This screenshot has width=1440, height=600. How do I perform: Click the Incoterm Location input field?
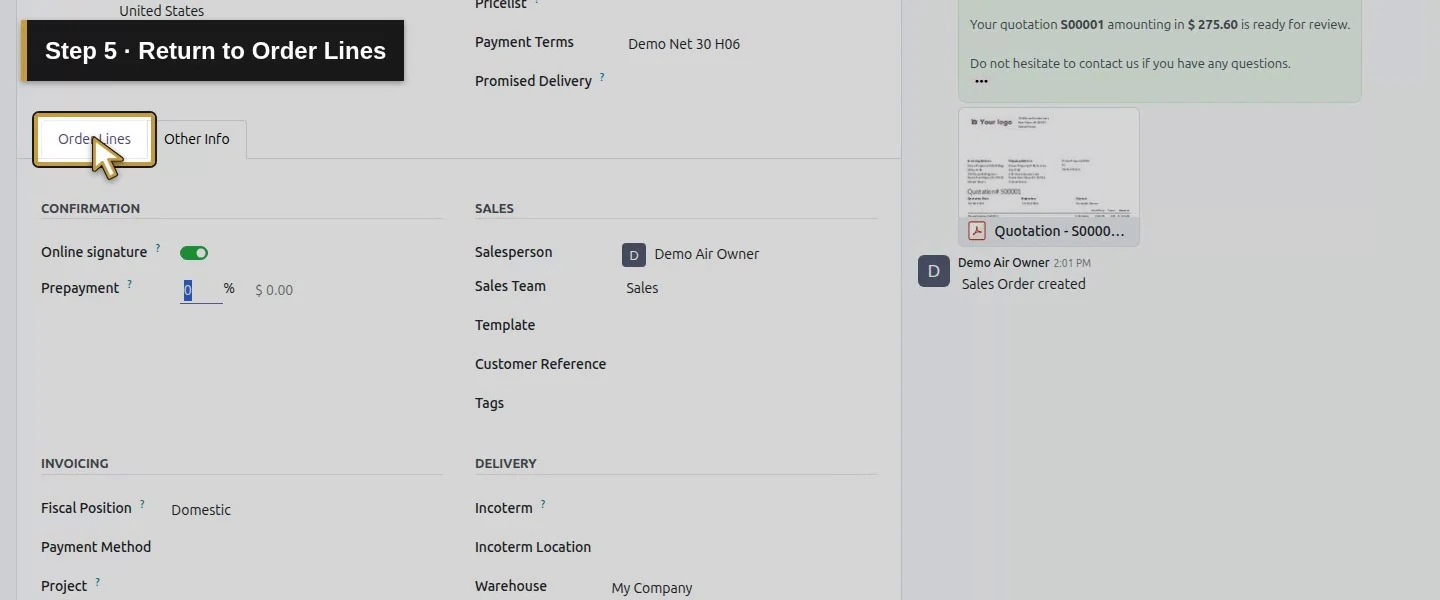click(742, 548)
